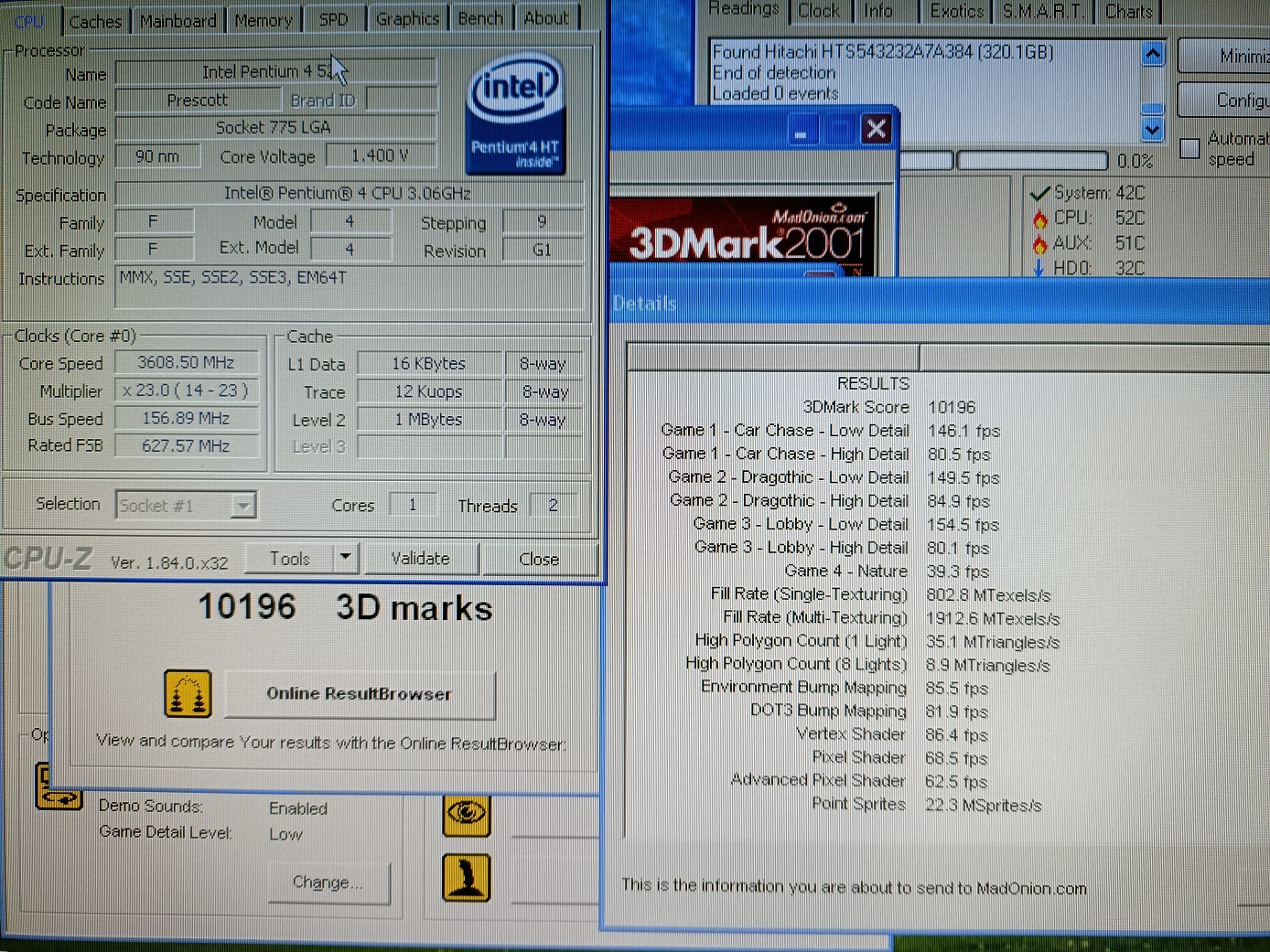Click the 3DMark2001 banner logo
This screenshot has width=1270, height=952.
[x=743, y=237]
